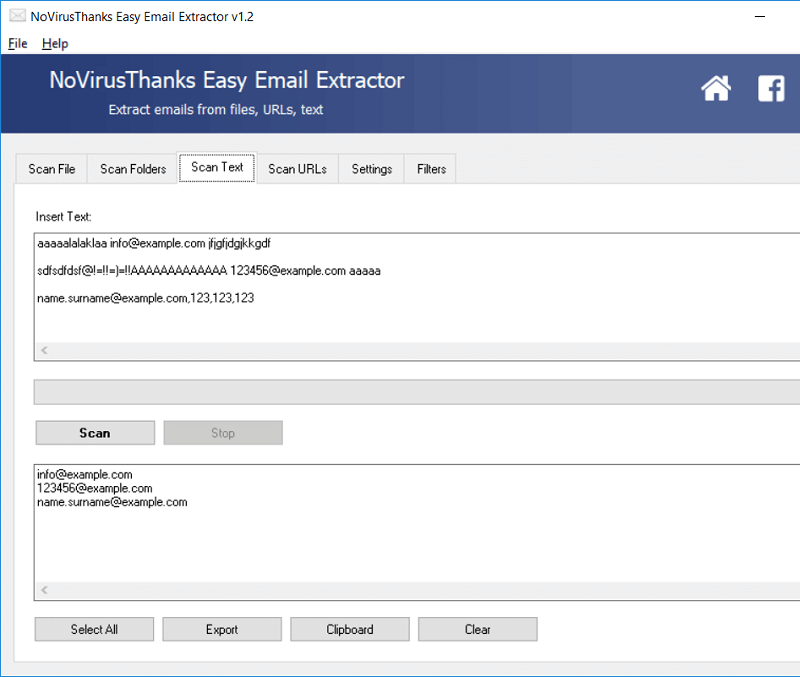Copy results with the Clipboard button

click(x=350, y=629)
